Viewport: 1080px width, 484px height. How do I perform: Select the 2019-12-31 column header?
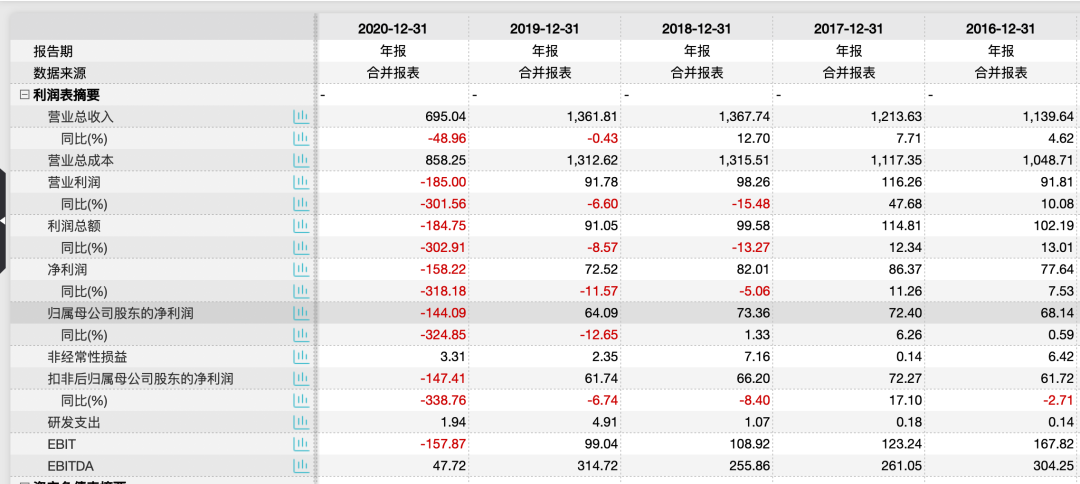545,29
